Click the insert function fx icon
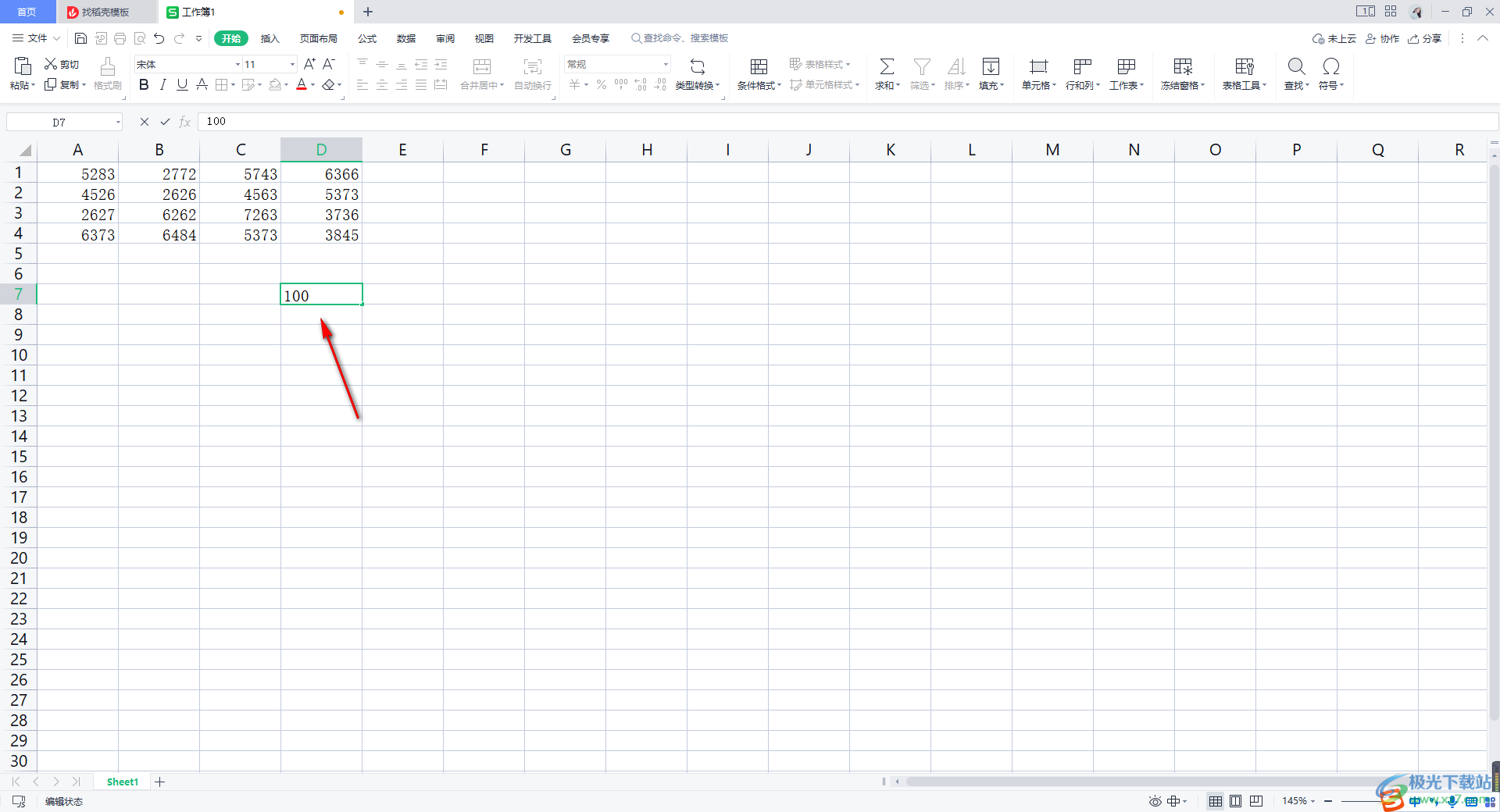1500x812 pixels. click(x=185, y=122)
